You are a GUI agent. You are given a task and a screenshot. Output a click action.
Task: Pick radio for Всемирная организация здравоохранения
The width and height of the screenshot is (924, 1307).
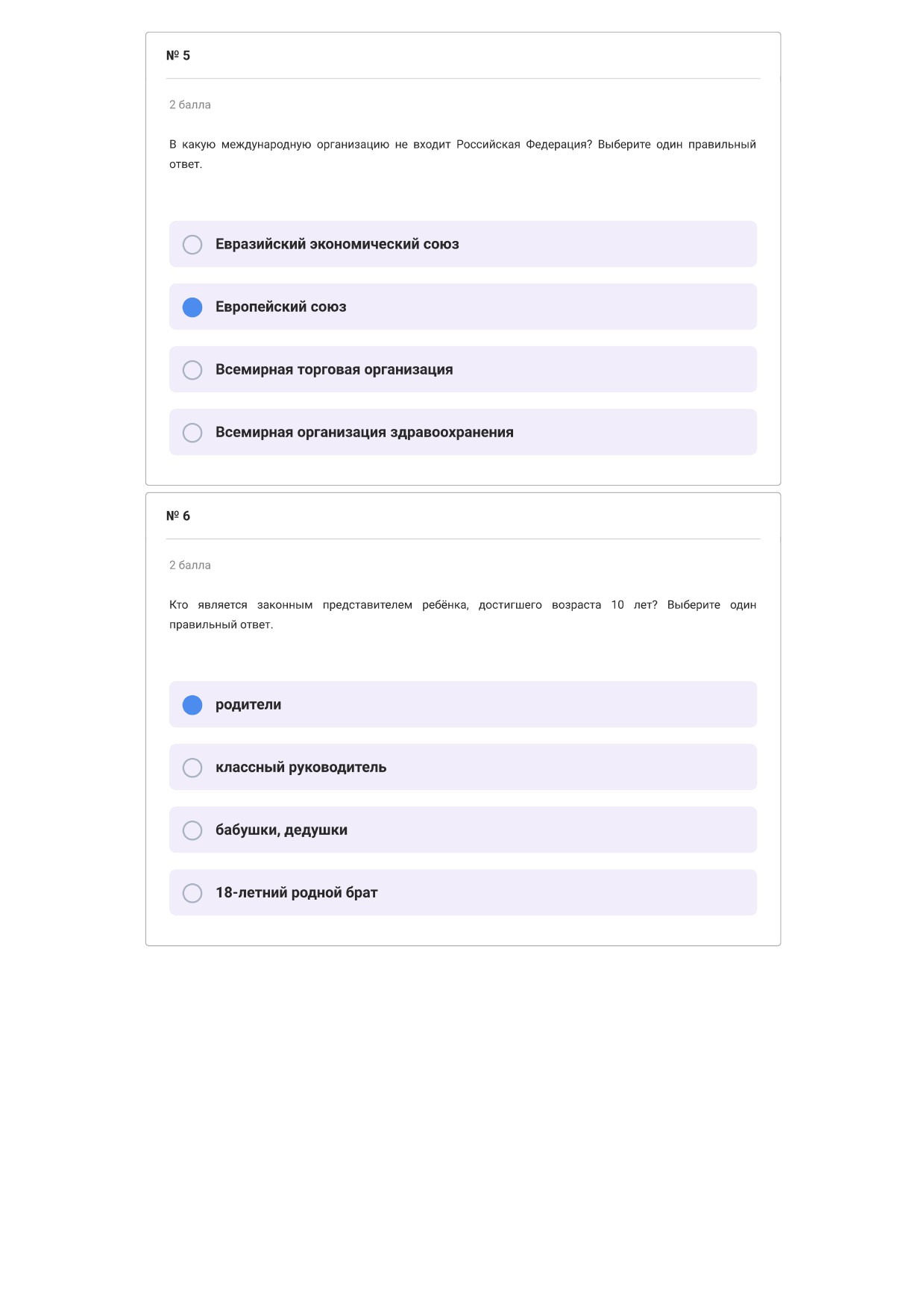pyautogui.click(x=192, y=433)
